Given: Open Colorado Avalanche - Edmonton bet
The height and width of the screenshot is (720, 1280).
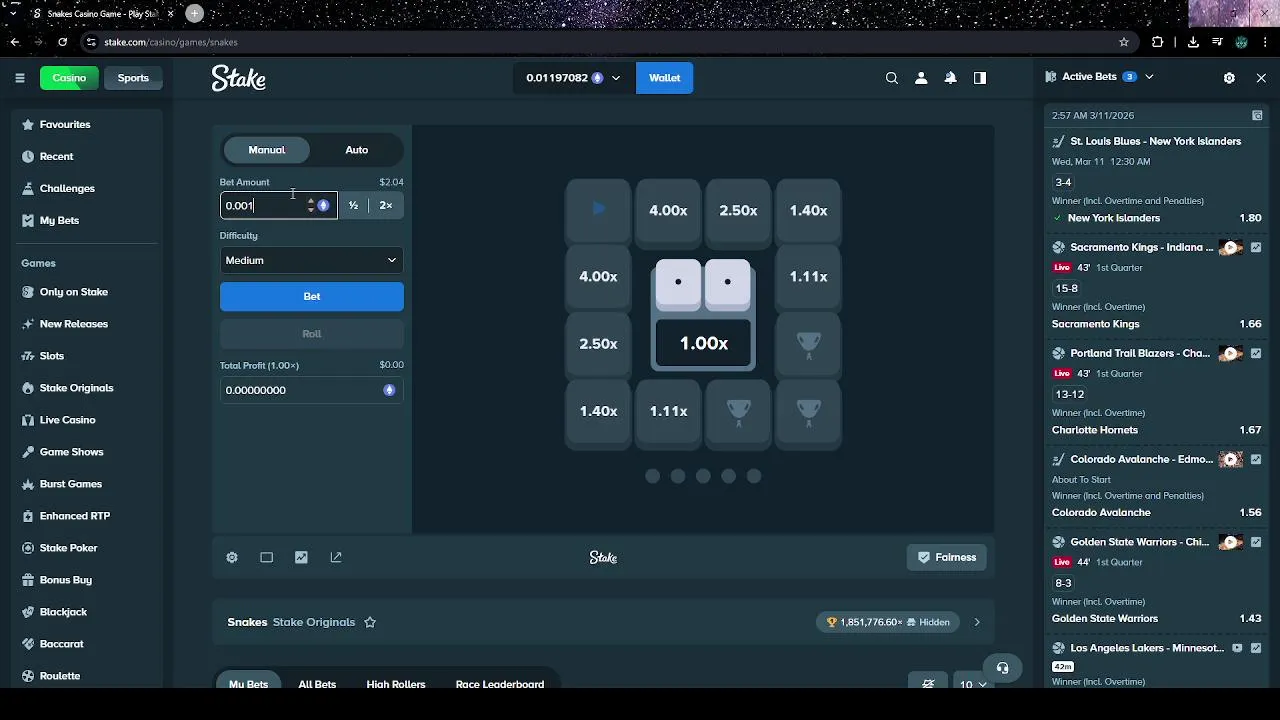Looking at the screenshot, I should (x=1141, y=459).
